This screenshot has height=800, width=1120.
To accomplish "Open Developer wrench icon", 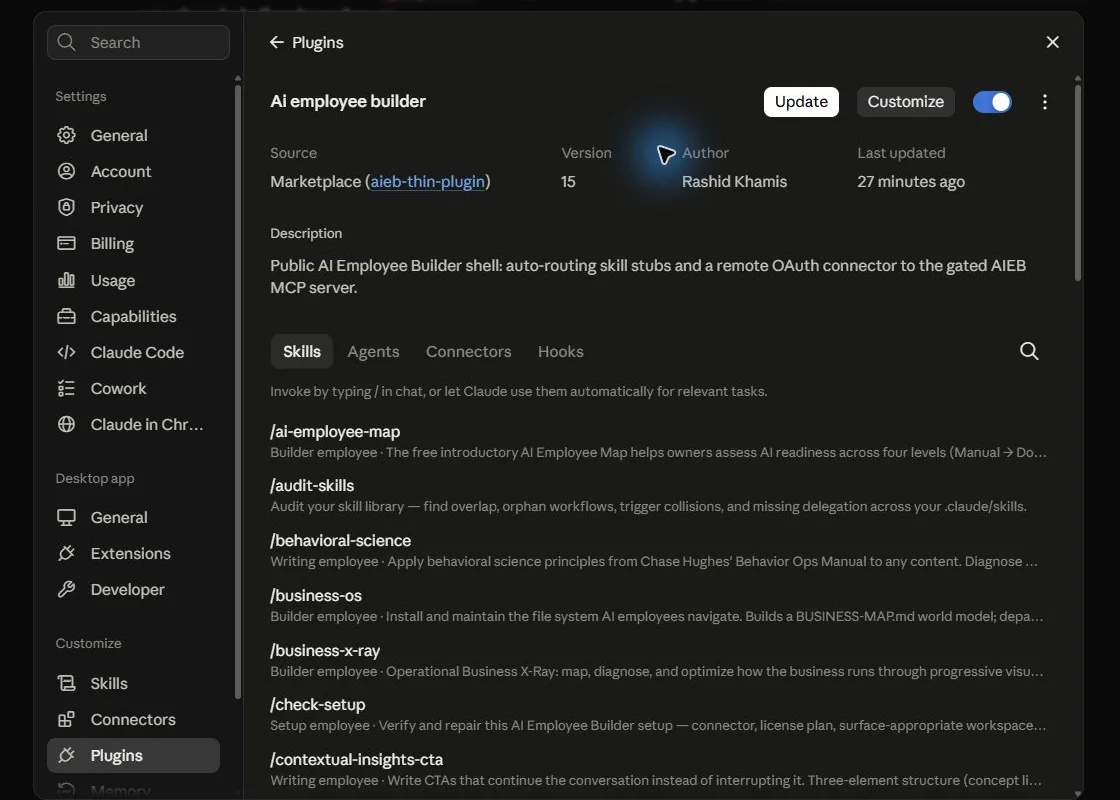I will tap(66, 589).
